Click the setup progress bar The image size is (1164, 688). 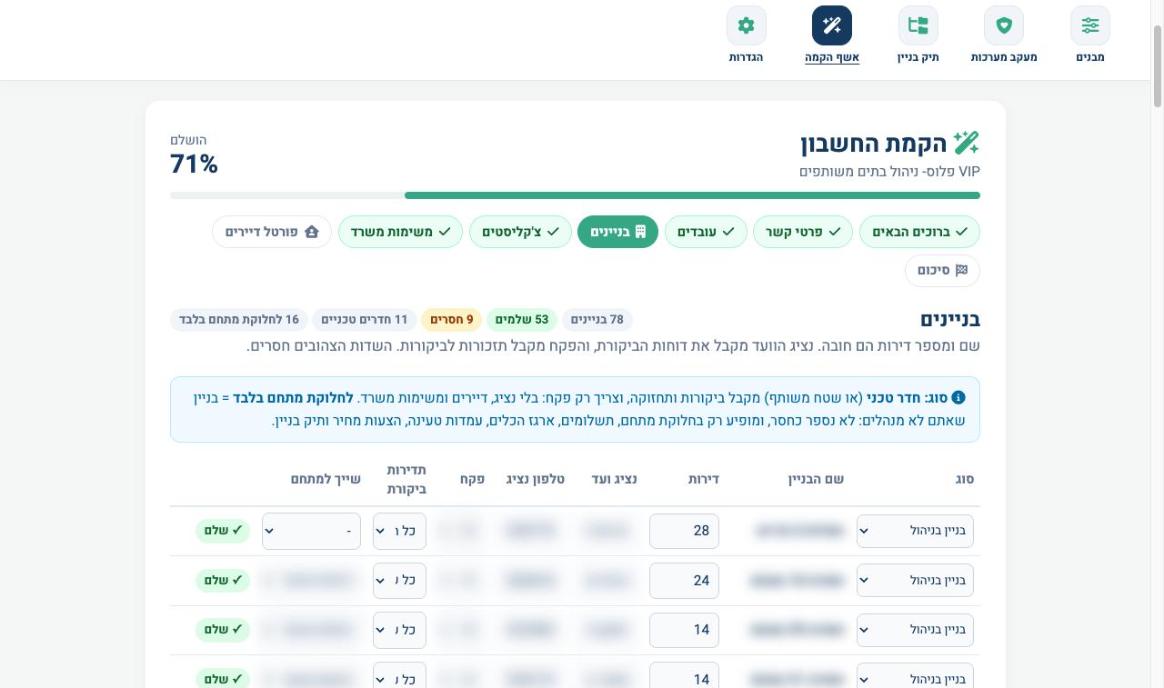[x=575, y=195]
